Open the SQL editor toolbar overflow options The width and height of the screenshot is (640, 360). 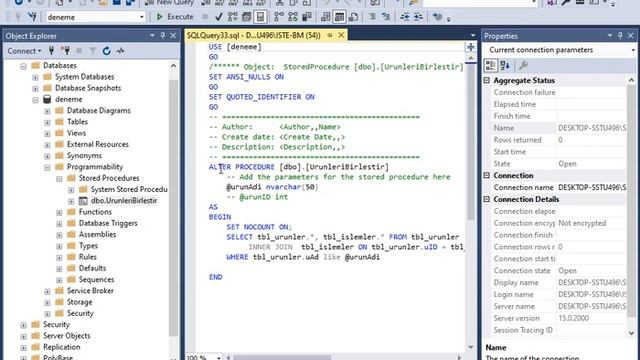coord(449,19)
